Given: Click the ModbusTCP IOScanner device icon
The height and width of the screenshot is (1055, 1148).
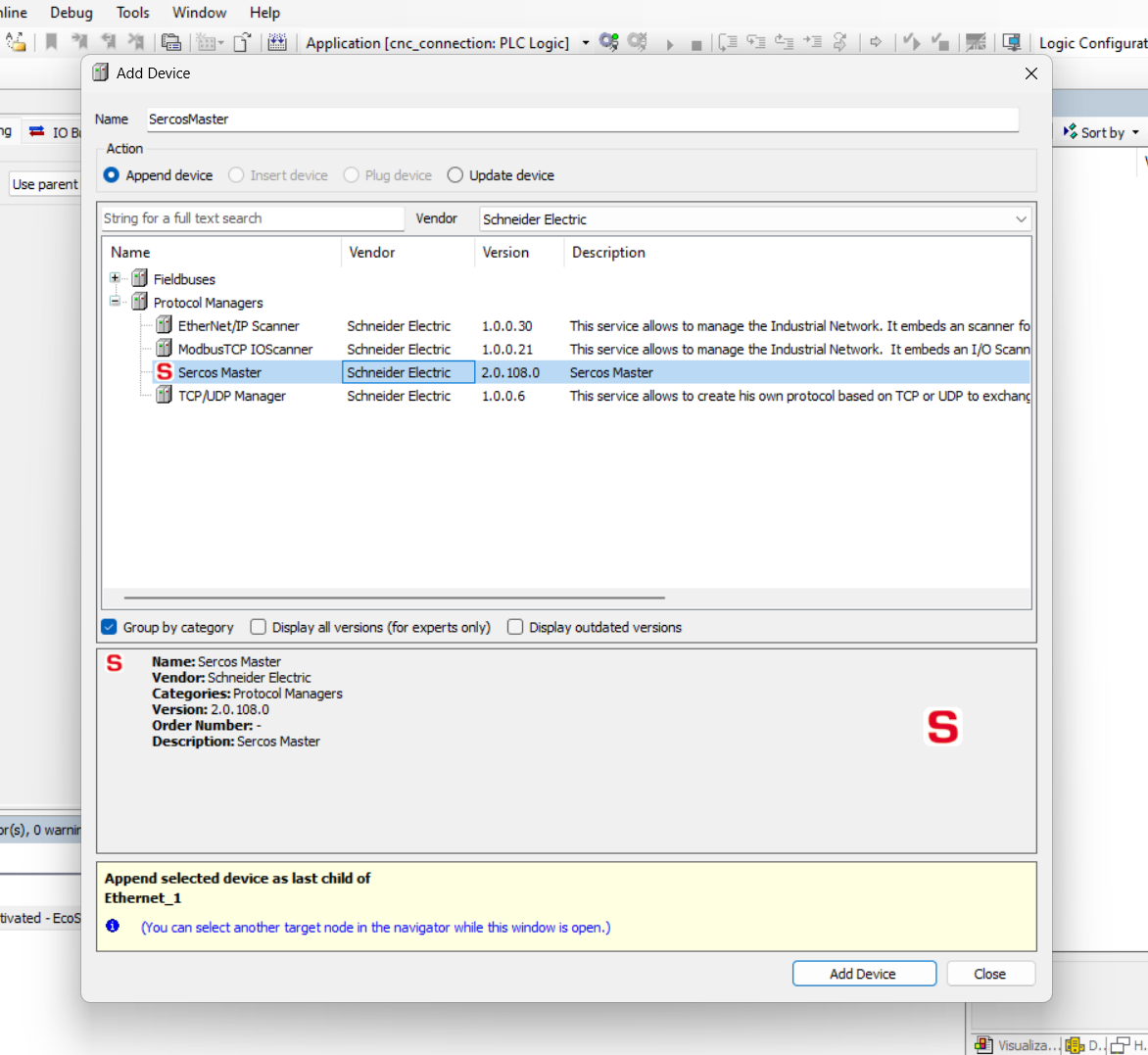Looking at the screenshot, I should point(165,349).
